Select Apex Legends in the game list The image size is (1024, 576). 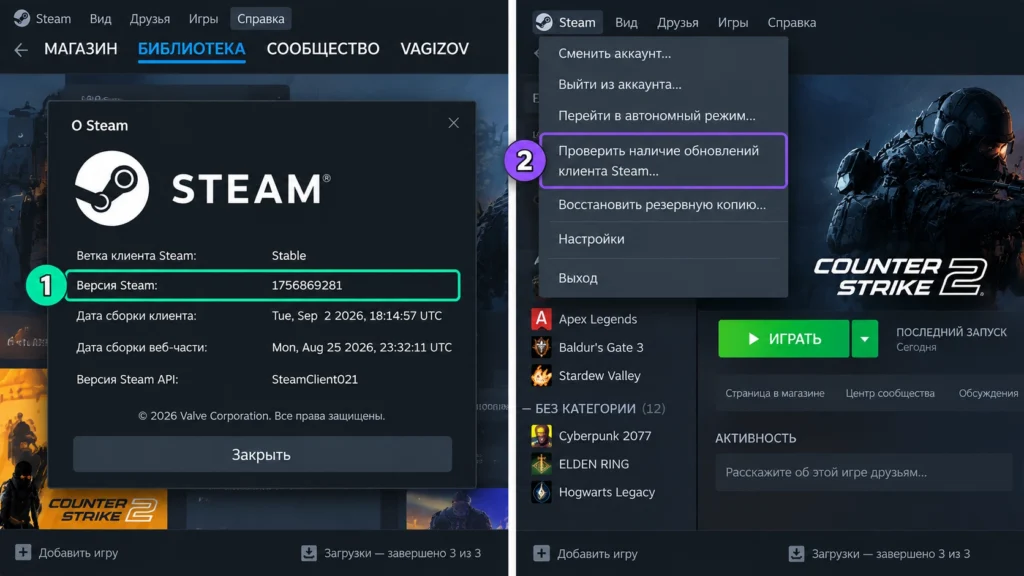tap(598, 319)
